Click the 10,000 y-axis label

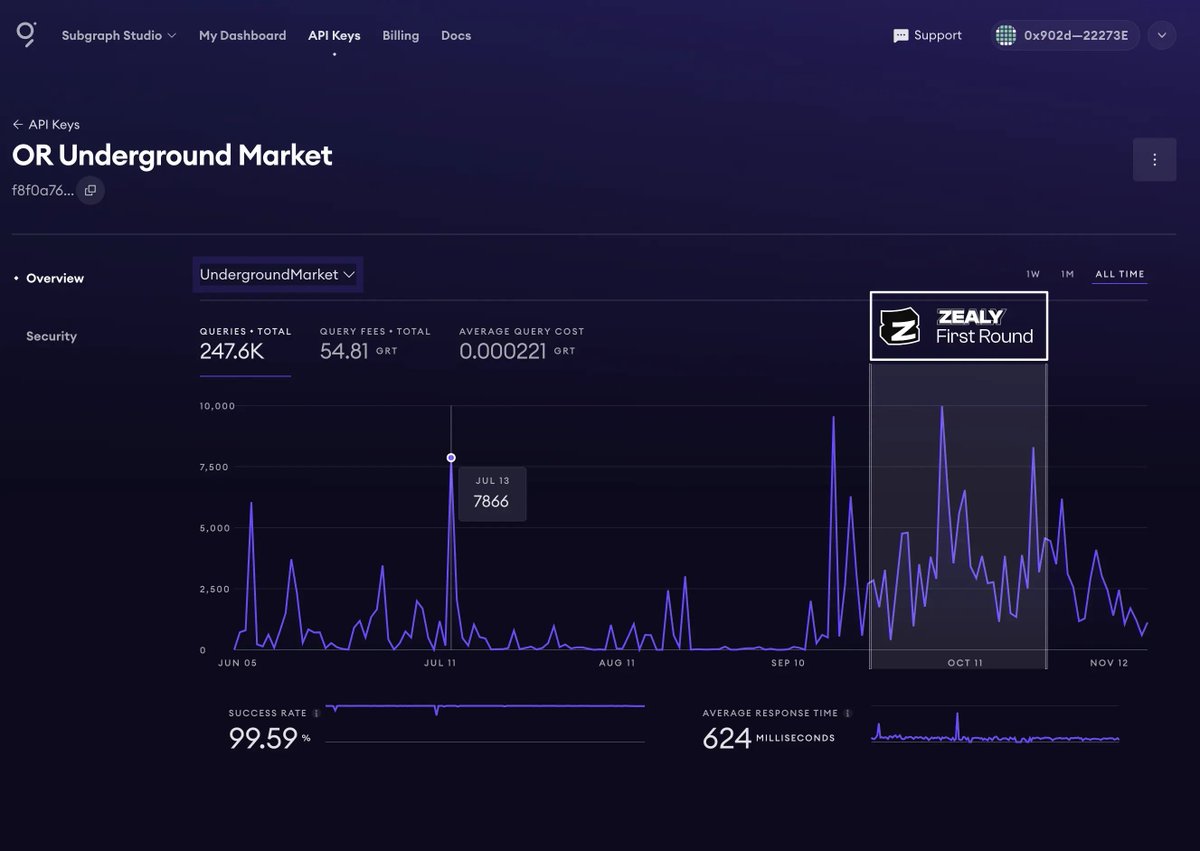(x=217, y=406)
